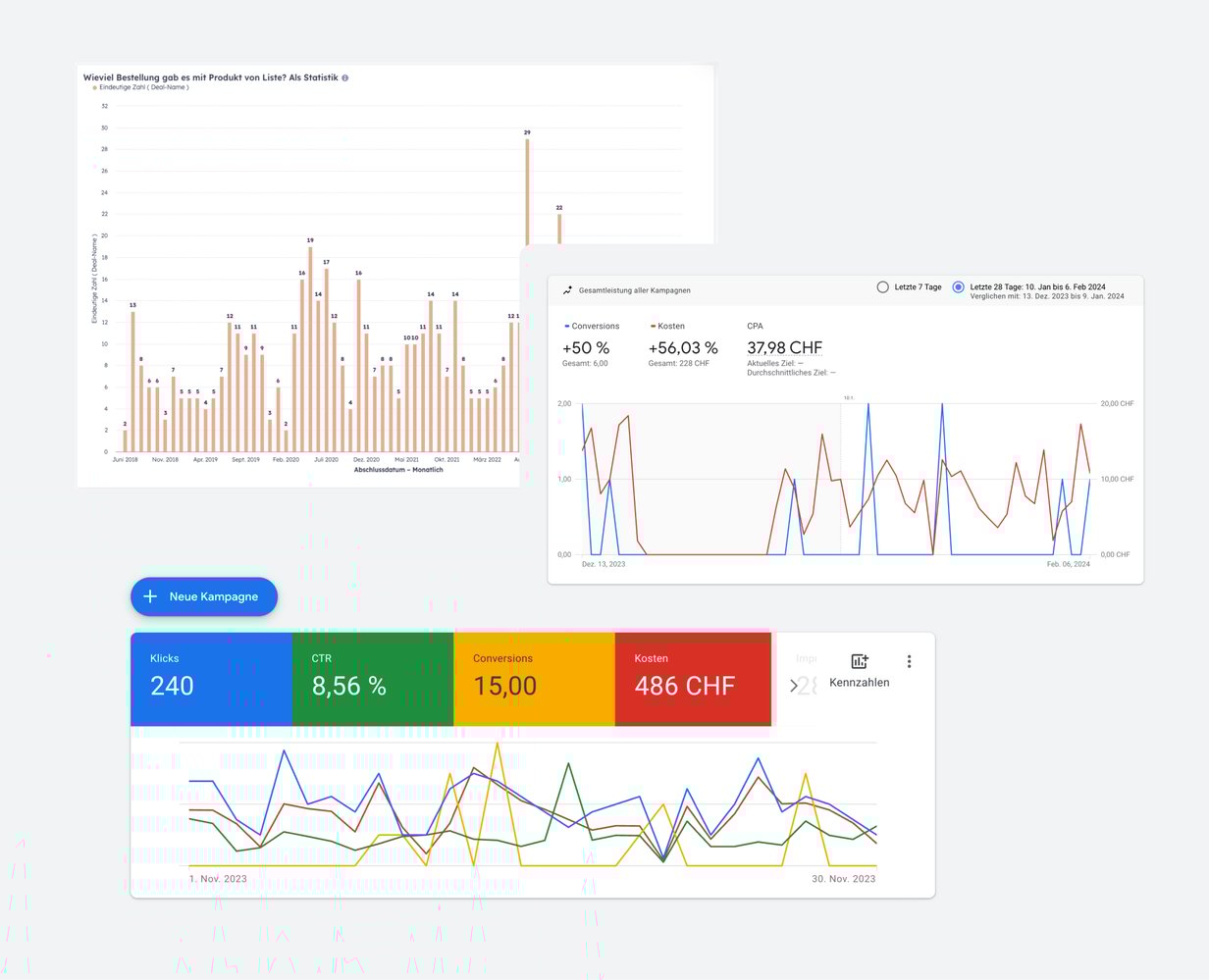Image resolution: width=1209 pixels, height=980 pixels.
Task: Click the Juni 2018 axis label
Action: click(126, 459)
